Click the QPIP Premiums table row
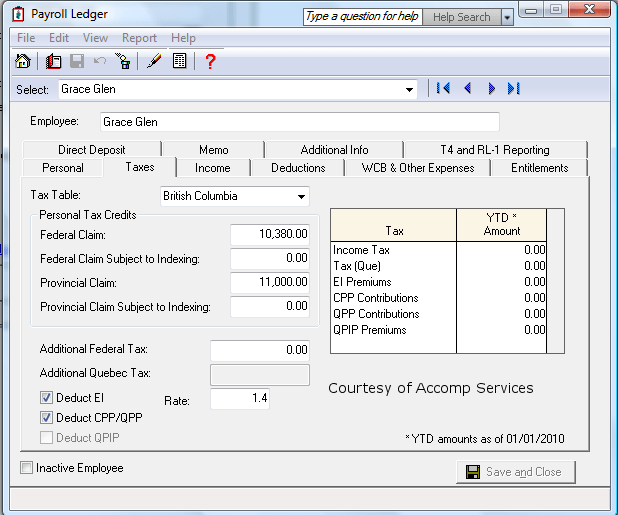The width and height of the screenshot is (618, 515). coord(438,330)
